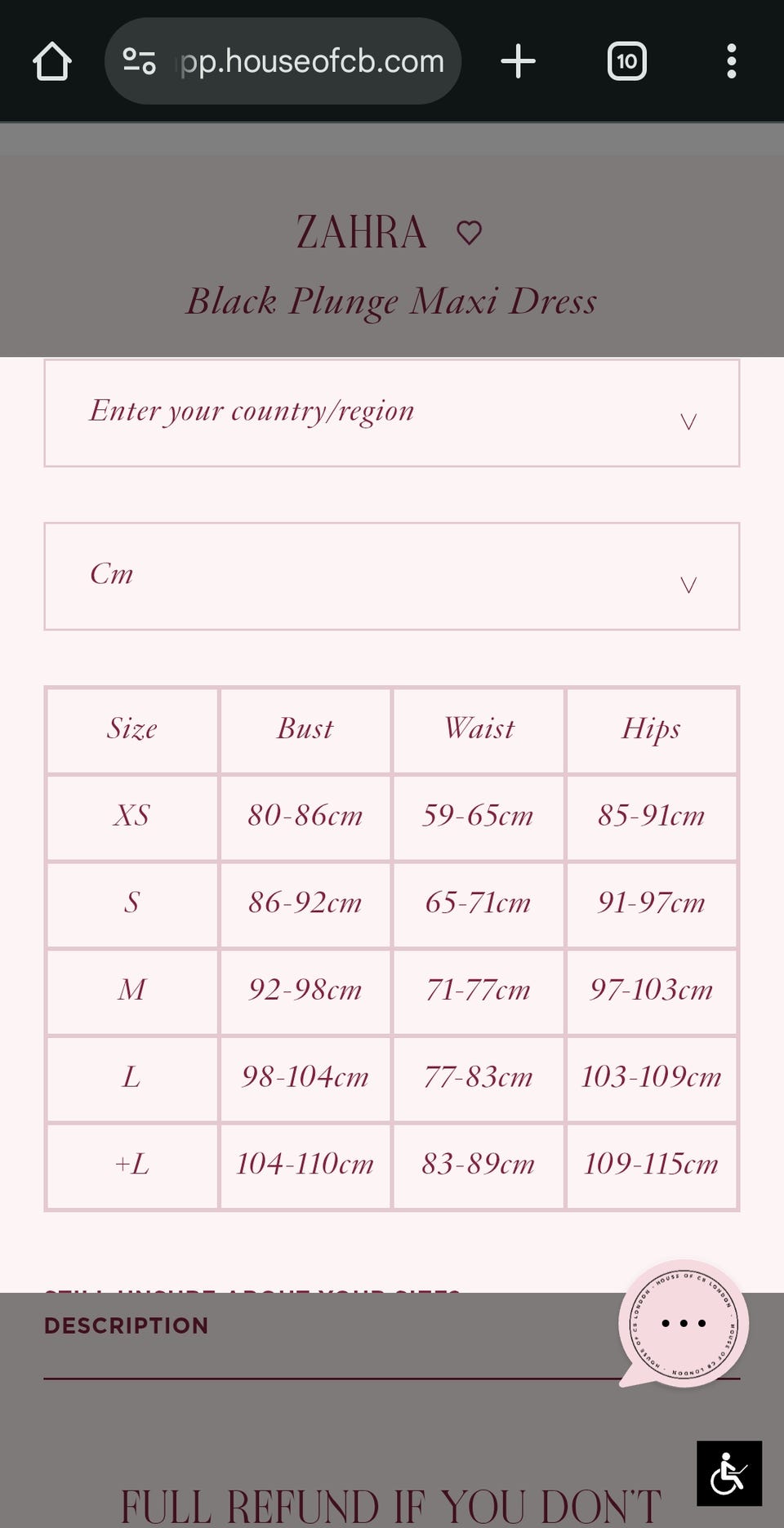Select the M size cell
The width and height of the screenshot is (784, 1528).
(131, 990)
